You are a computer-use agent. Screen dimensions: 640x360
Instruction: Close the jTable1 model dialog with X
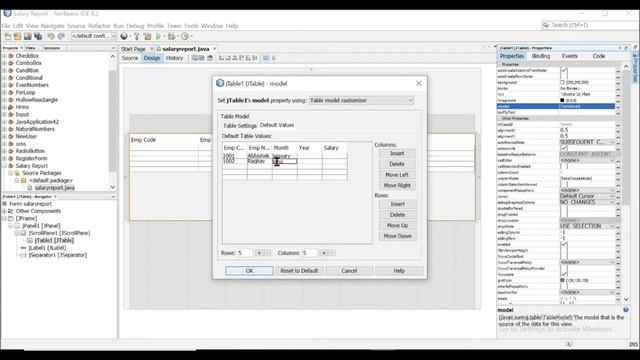pyautogui.click(x=418, y=83)
